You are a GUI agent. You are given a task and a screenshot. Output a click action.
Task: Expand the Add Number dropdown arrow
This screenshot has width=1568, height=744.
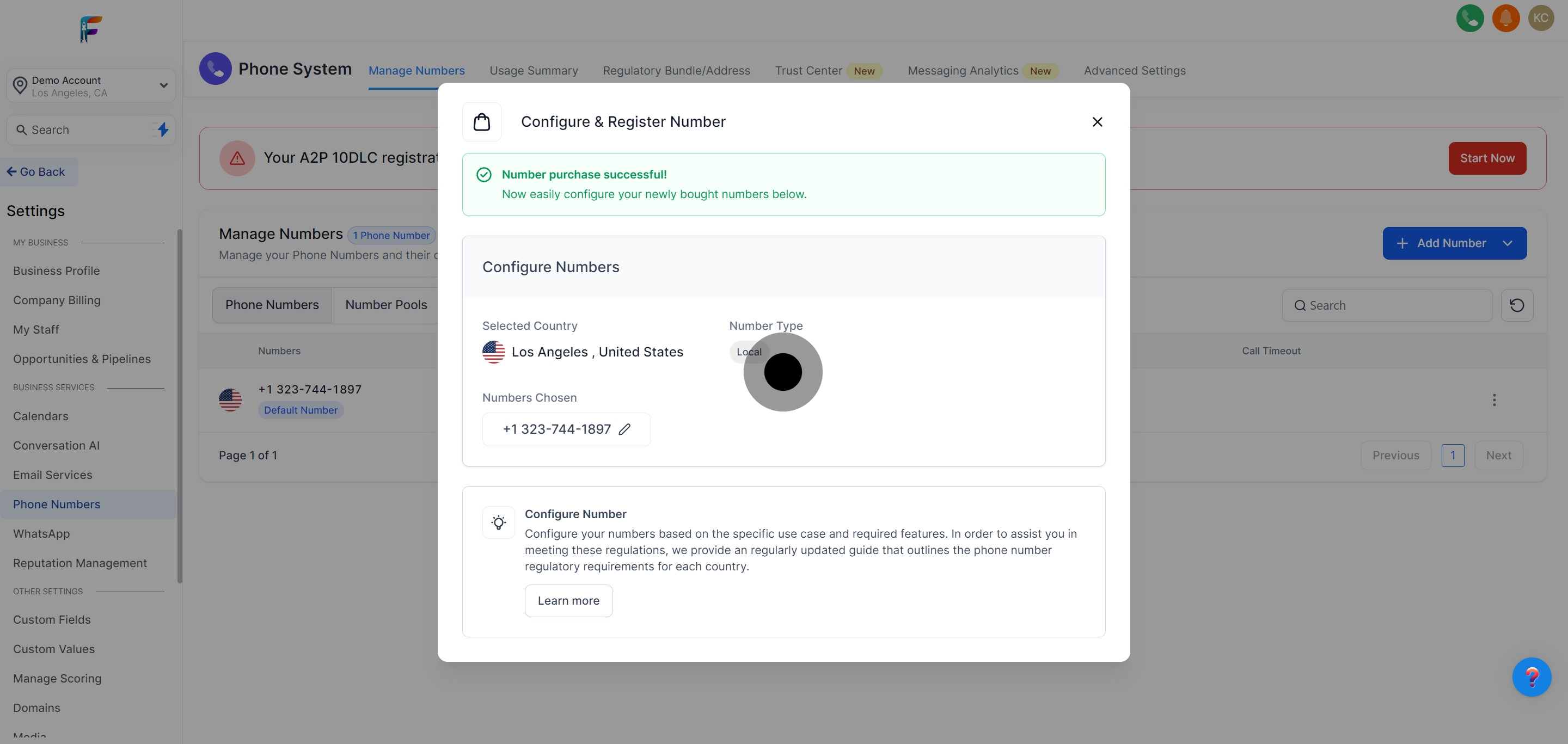click(1507, 243)
